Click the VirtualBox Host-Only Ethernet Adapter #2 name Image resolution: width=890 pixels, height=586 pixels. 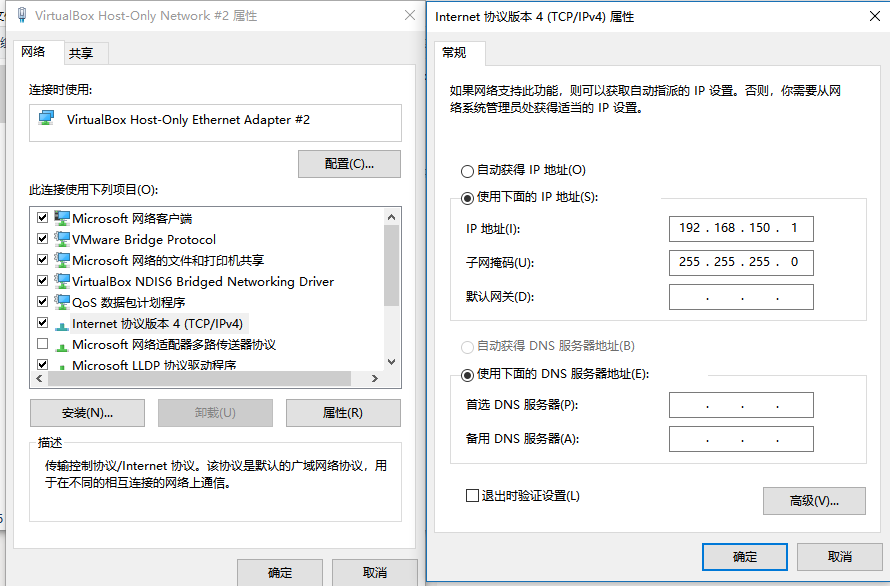[x=188, y=120]
